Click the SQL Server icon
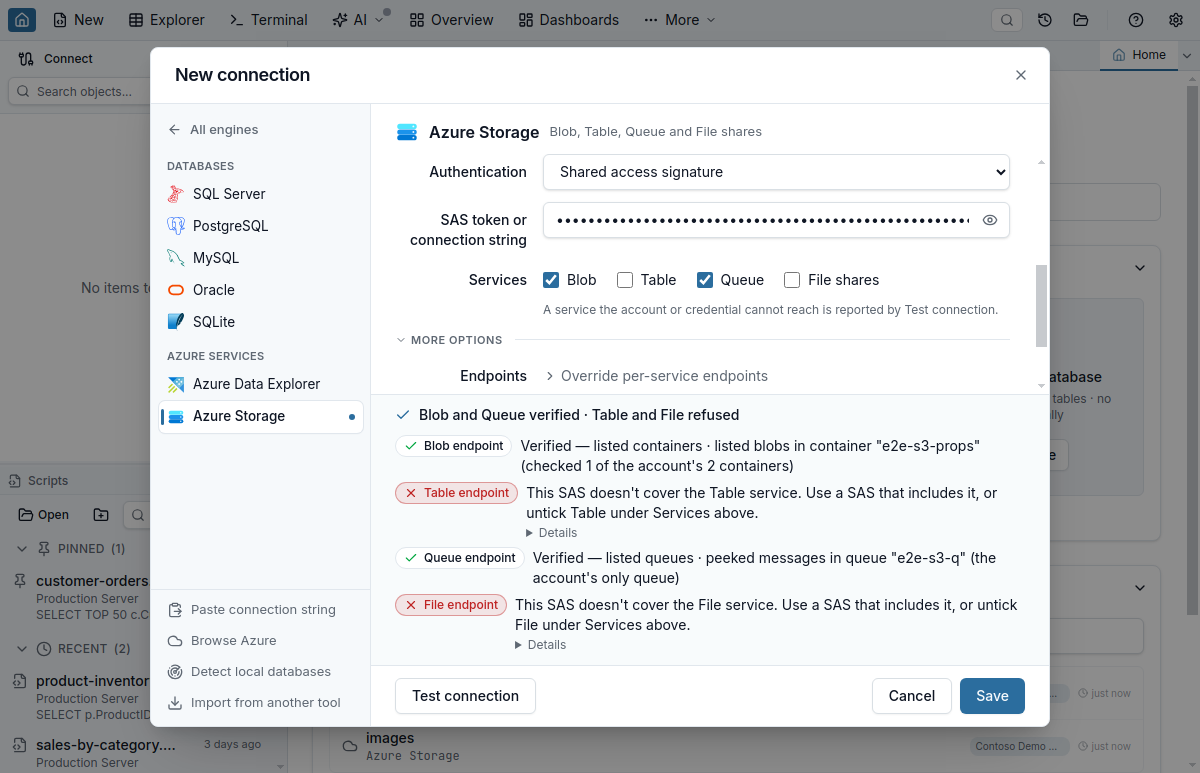Screen dimensions: 1200x773 (x=176, y=194)
